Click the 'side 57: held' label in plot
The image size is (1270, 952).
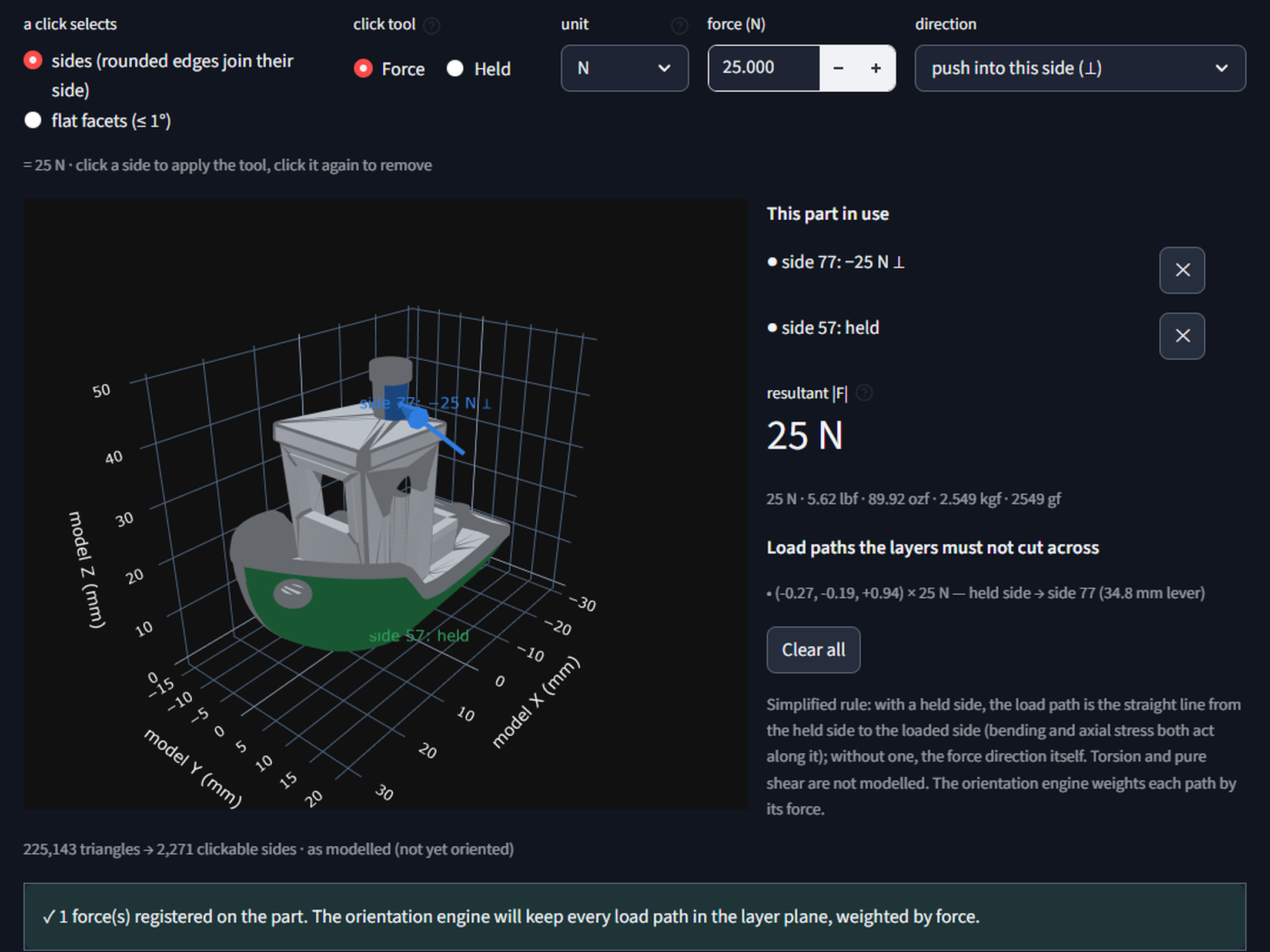coord(419,636)
